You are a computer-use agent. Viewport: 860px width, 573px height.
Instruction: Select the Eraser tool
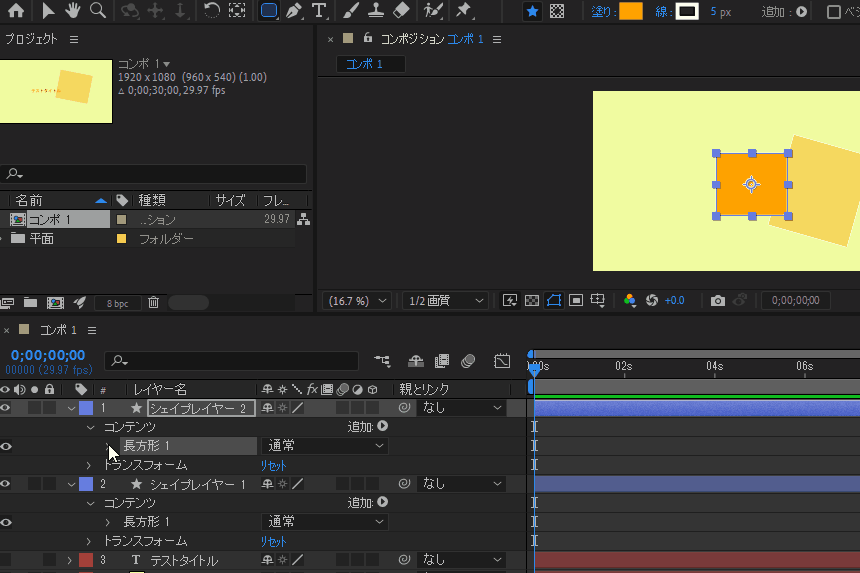coord(401,10)
